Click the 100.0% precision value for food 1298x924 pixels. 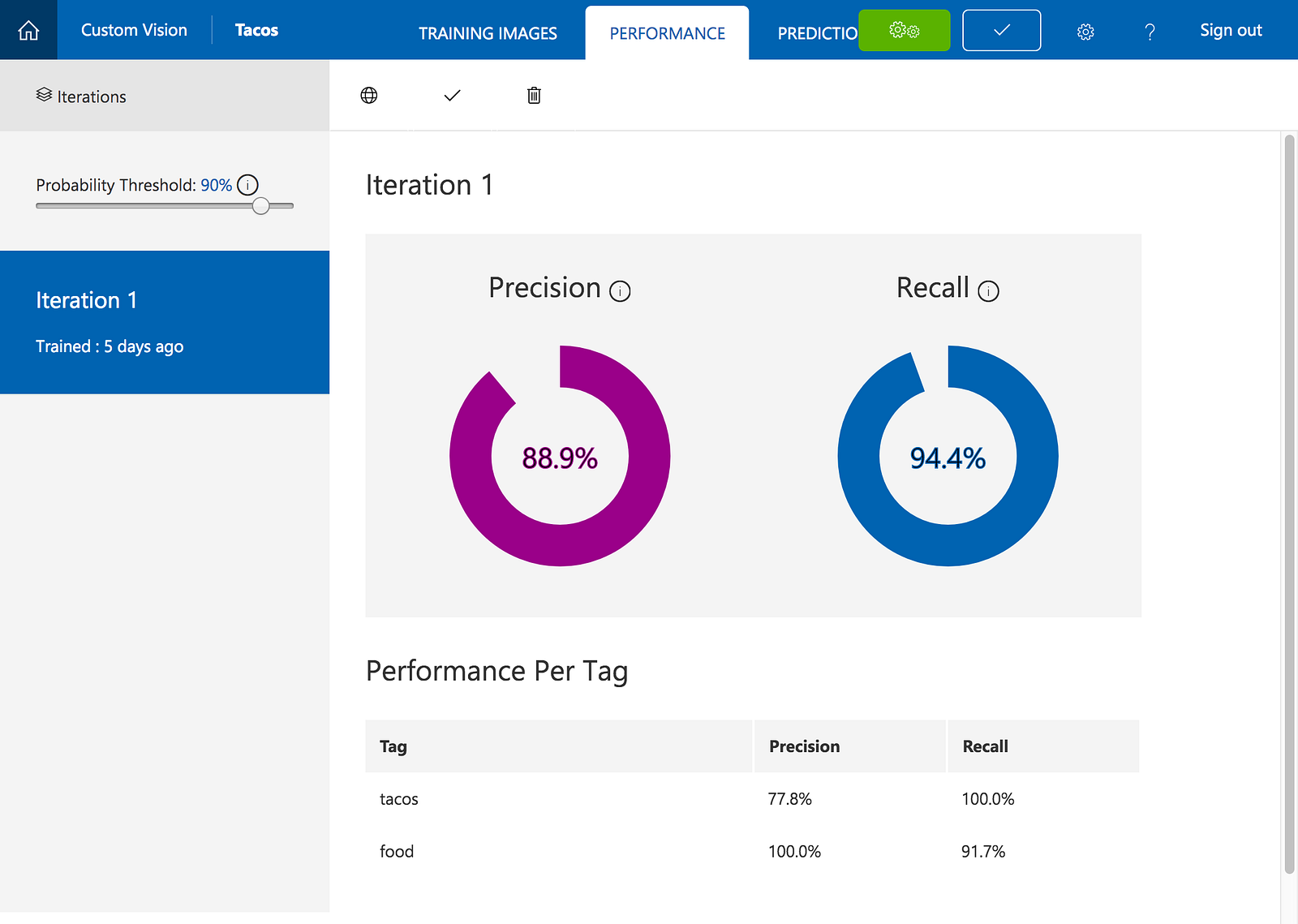click(795, 852)
